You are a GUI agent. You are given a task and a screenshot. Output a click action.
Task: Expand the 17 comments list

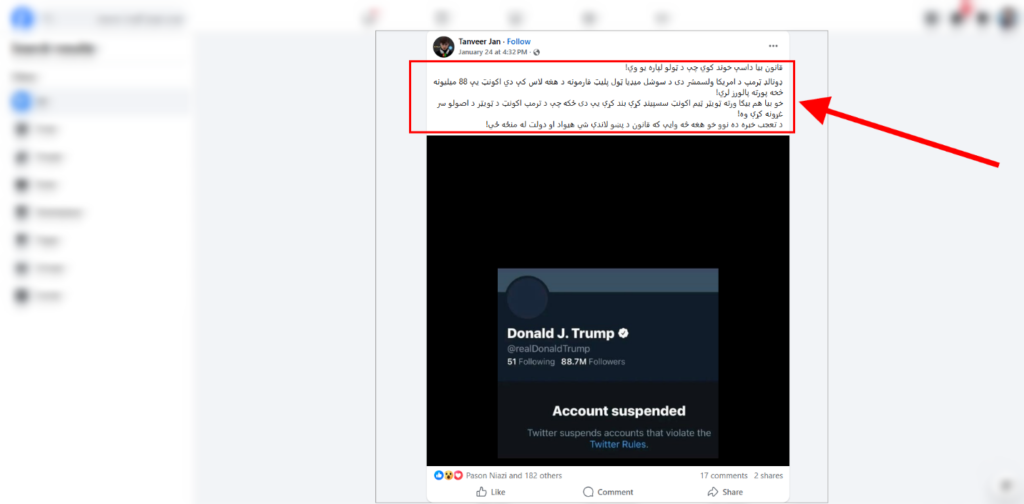click(724, 475)
